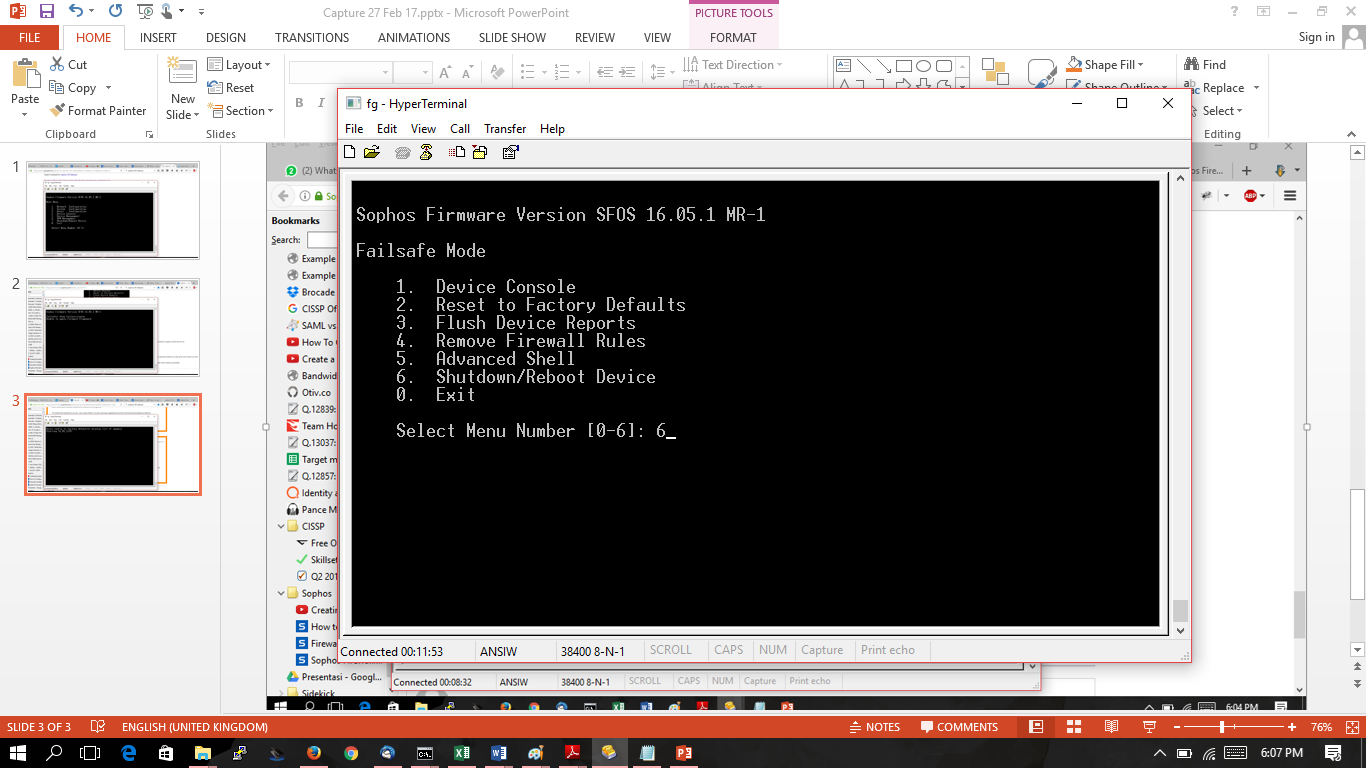Toggle Bold formatting in ribbon
The height and width of the screenshot is (768, 1366).
(x=298, y=103)
